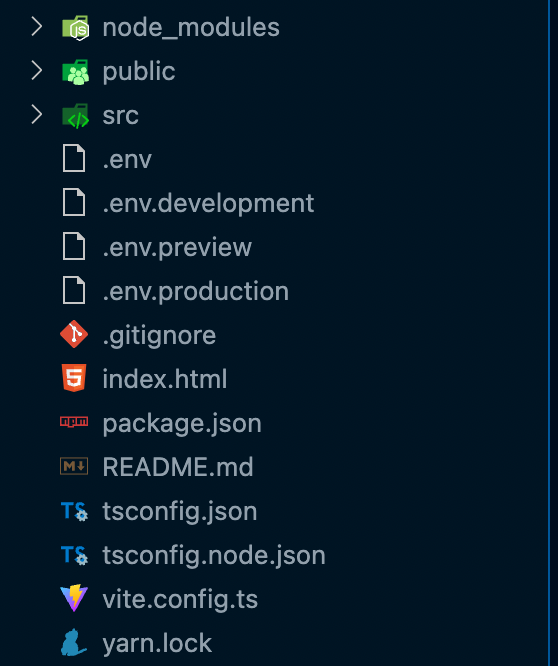Click the green public folder icon
The width and height of the screenshot is (558, 666).
click(x=75, y=72)
